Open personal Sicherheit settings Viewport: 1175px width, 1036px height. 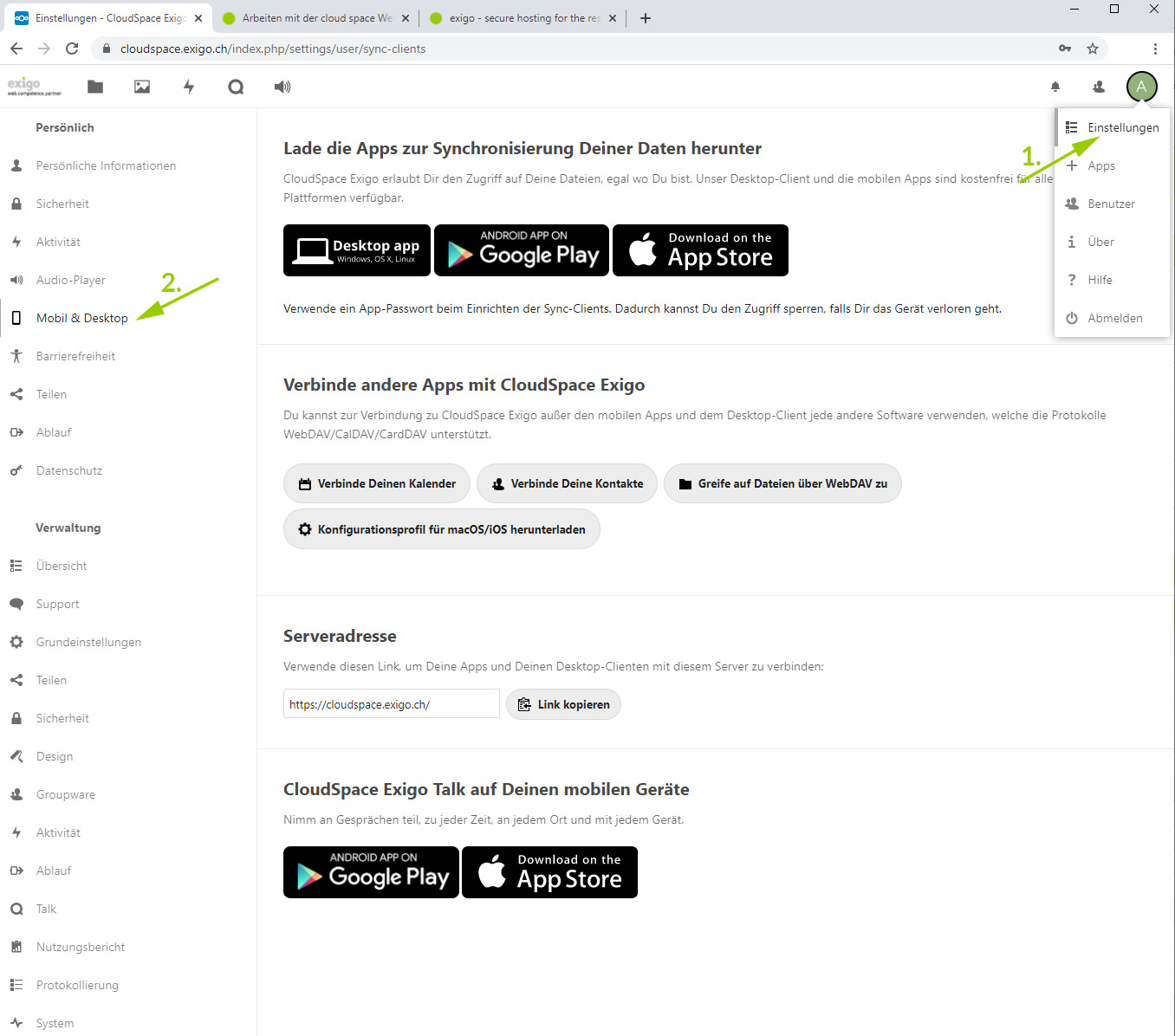[x=128, y=204]
